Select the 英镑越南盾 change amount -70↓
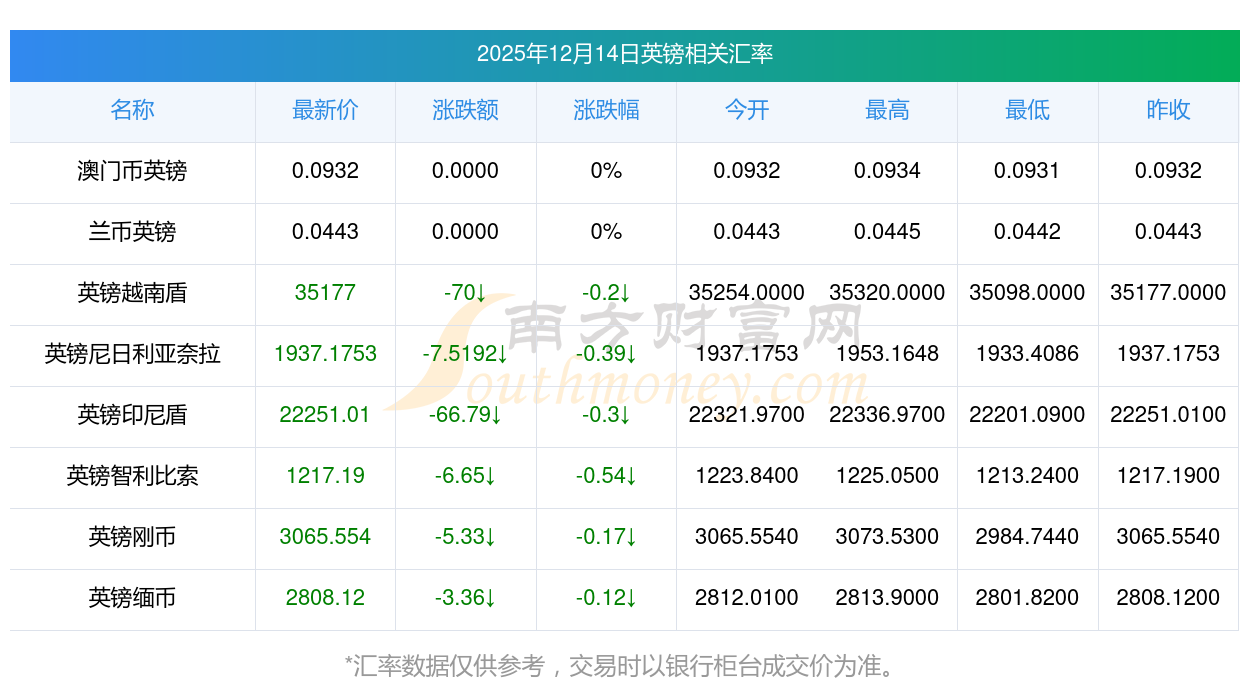Image resolution: width=1250 pixels, height=697 pixels. pos(465,293)
